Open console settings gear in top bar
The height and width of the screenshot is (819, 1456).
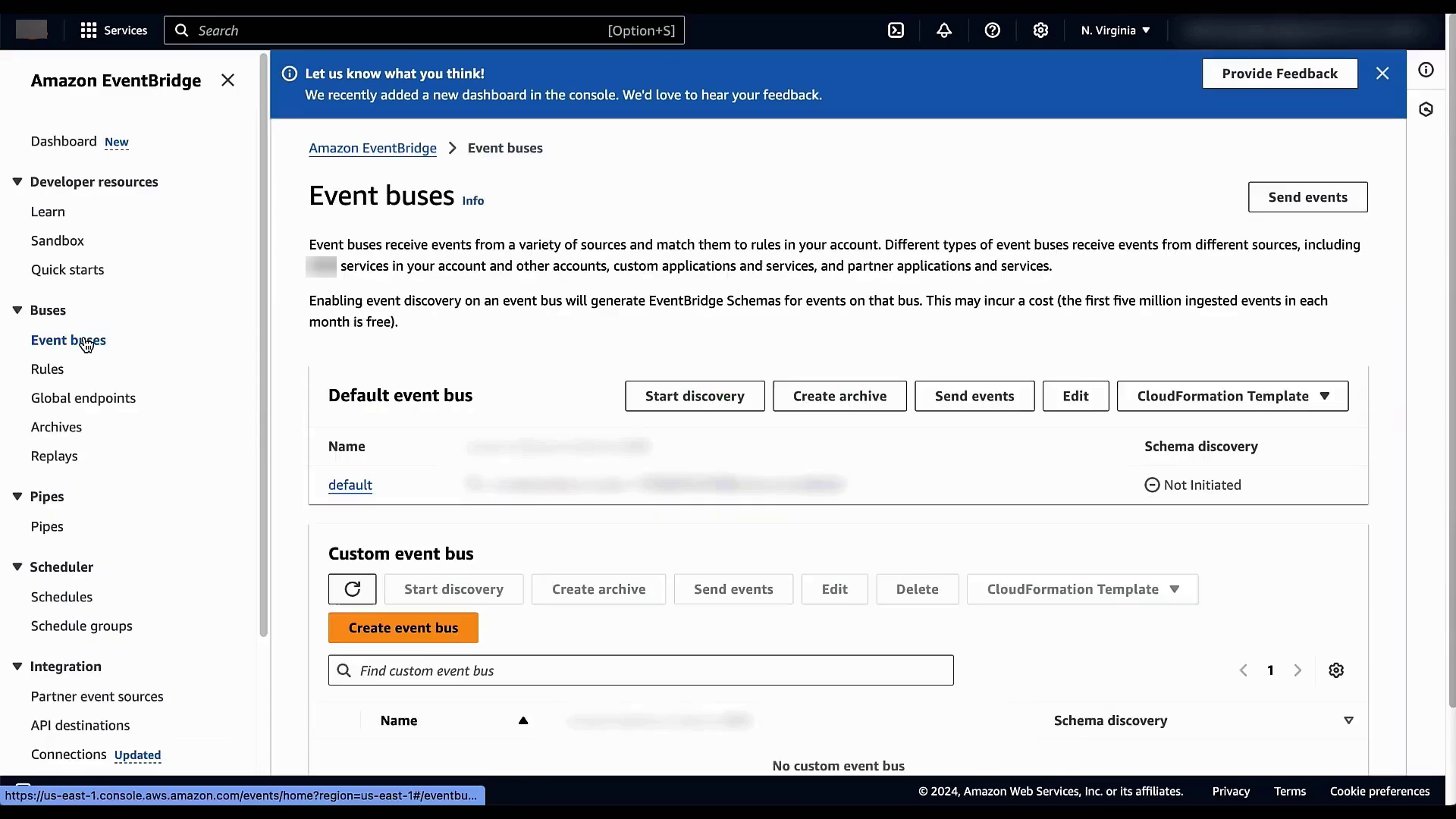[1040, 30]
